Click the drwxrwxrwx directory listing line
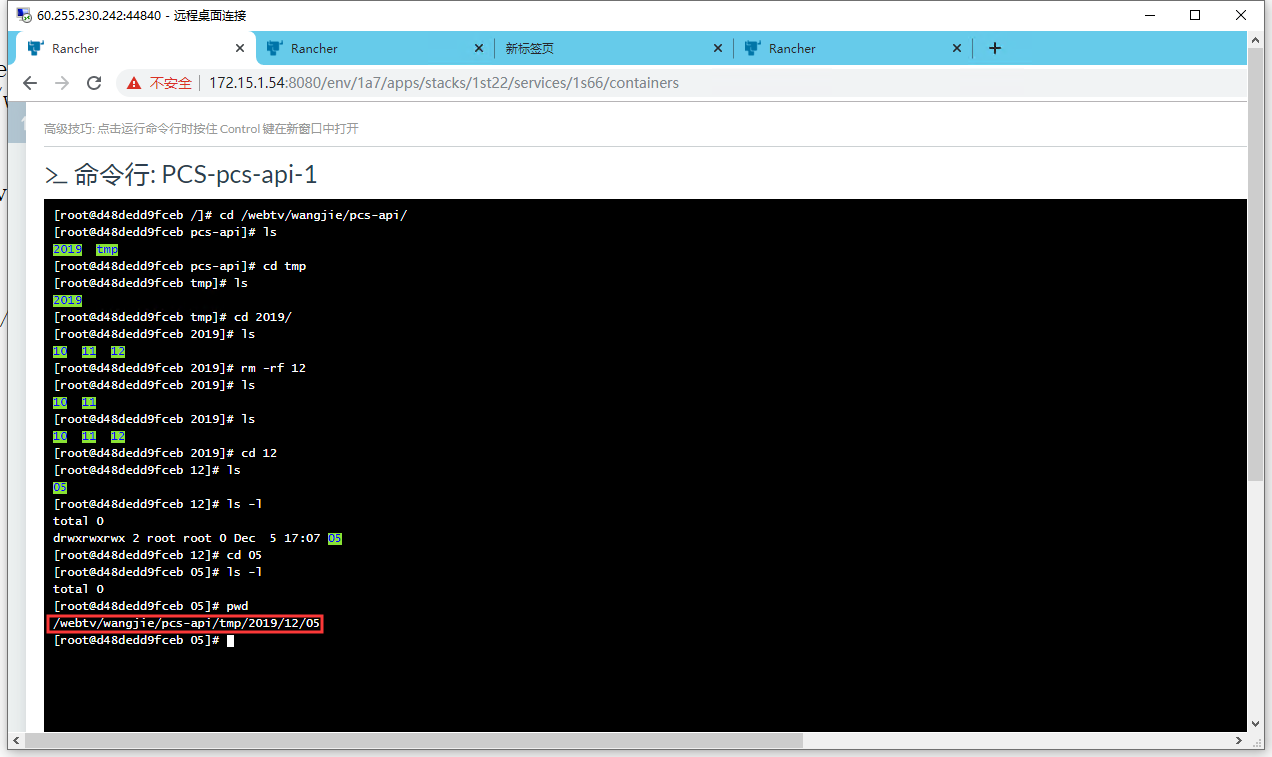 (197, 538)
